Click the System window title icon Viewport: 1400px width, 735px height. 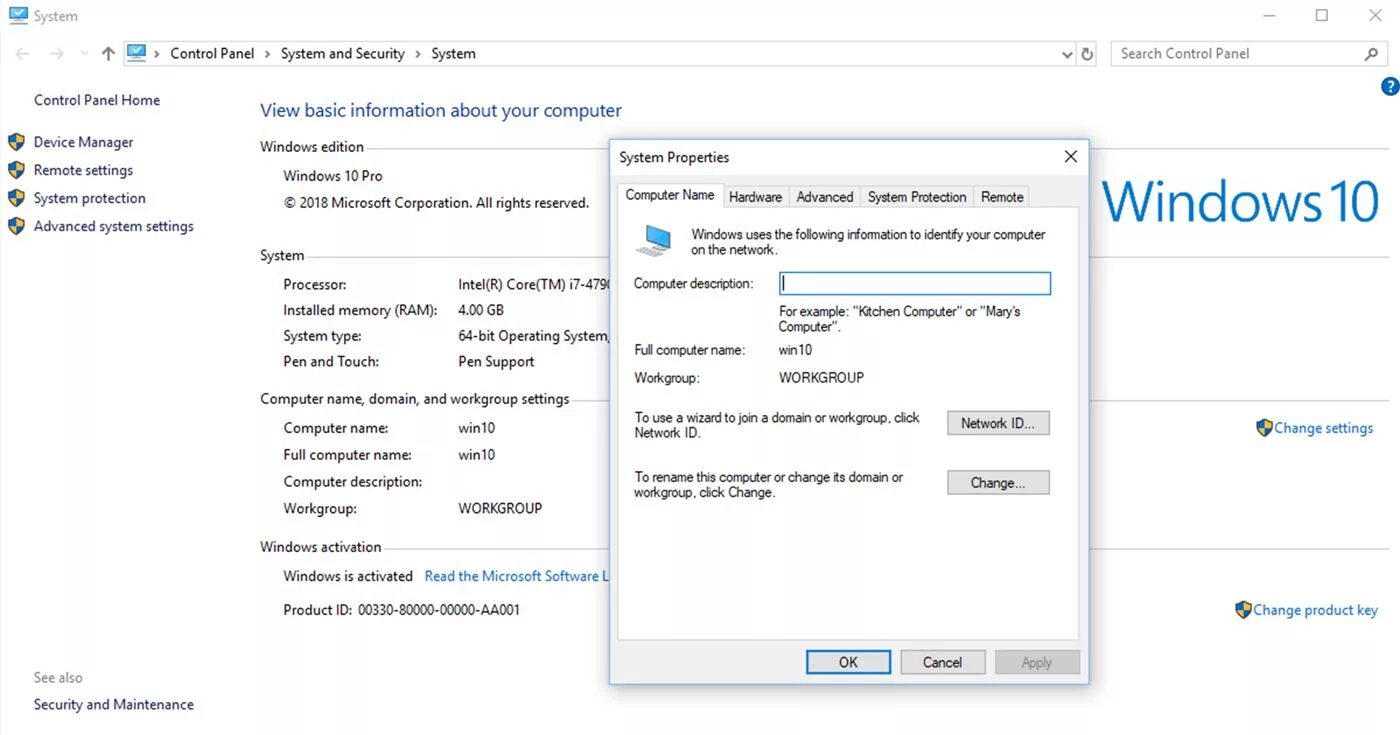(18, 16)
